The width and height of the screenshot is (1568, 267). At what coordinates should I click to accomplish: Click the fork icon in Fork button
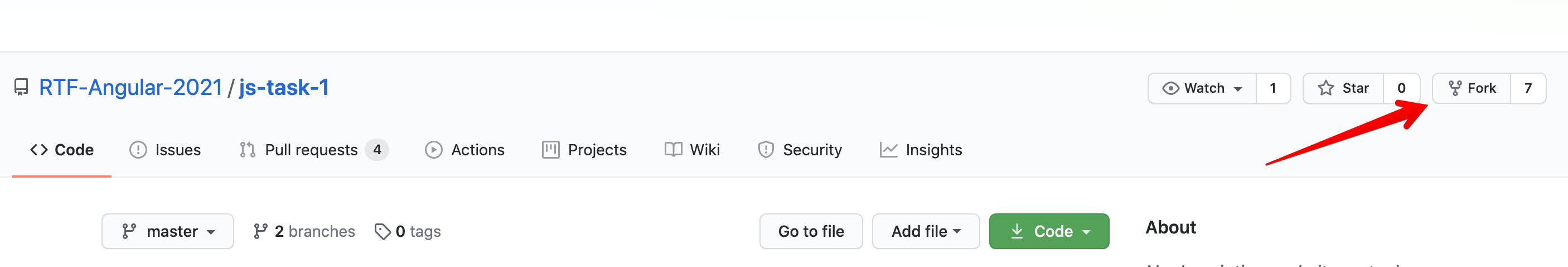coord(1455,88)
